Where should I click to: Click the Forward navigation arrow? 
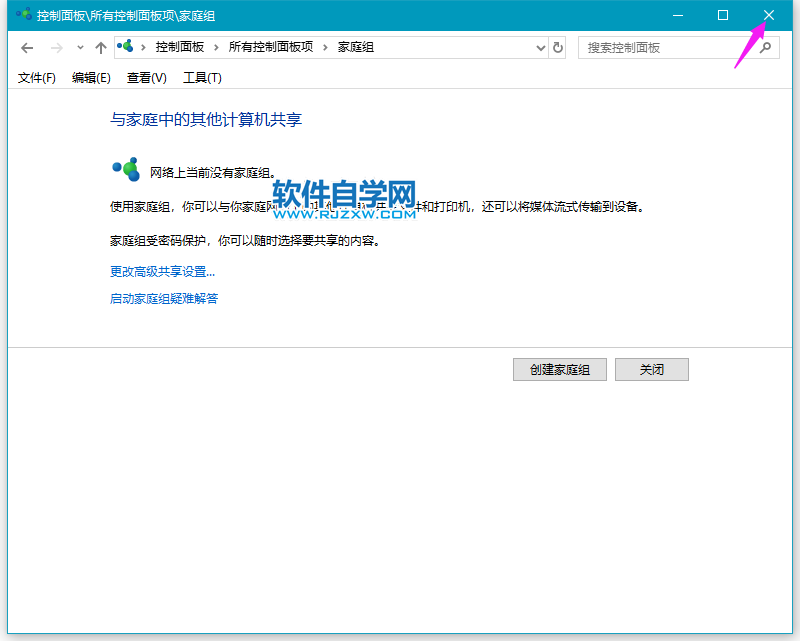coord(57,48)
